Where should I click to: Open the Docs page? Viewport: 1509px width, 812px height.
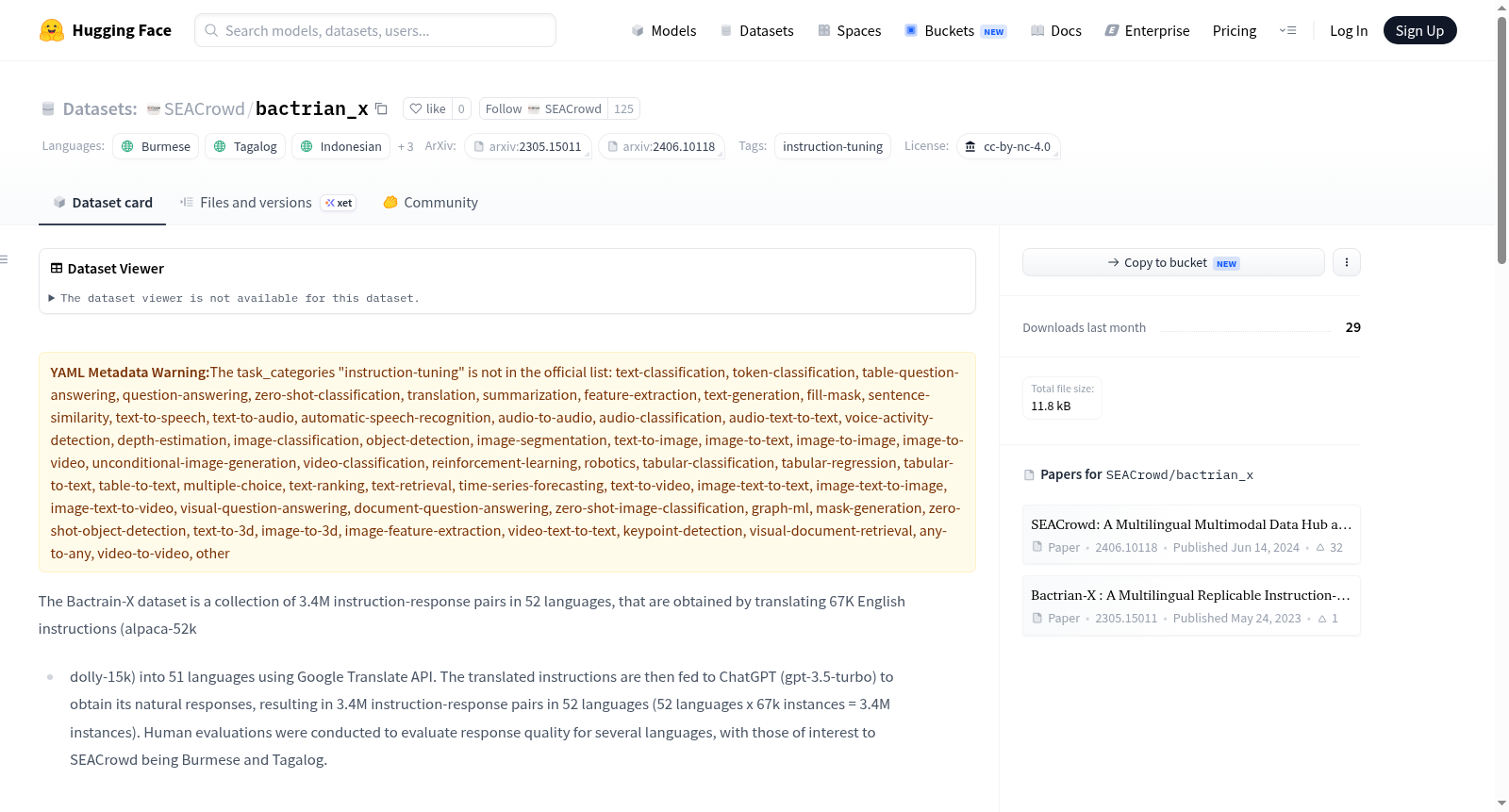click(1055, 30)
